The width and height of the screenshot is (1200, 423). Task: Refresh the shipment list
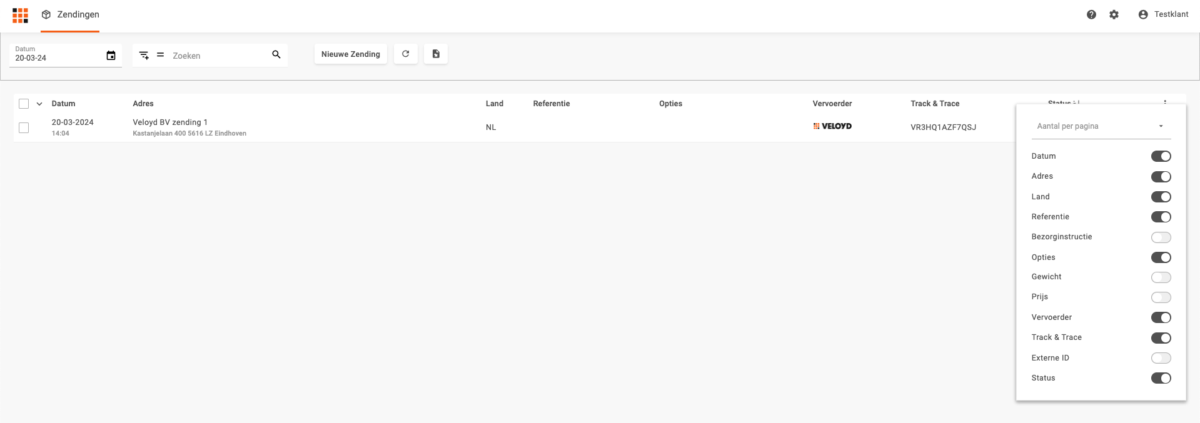click(405, 54)
